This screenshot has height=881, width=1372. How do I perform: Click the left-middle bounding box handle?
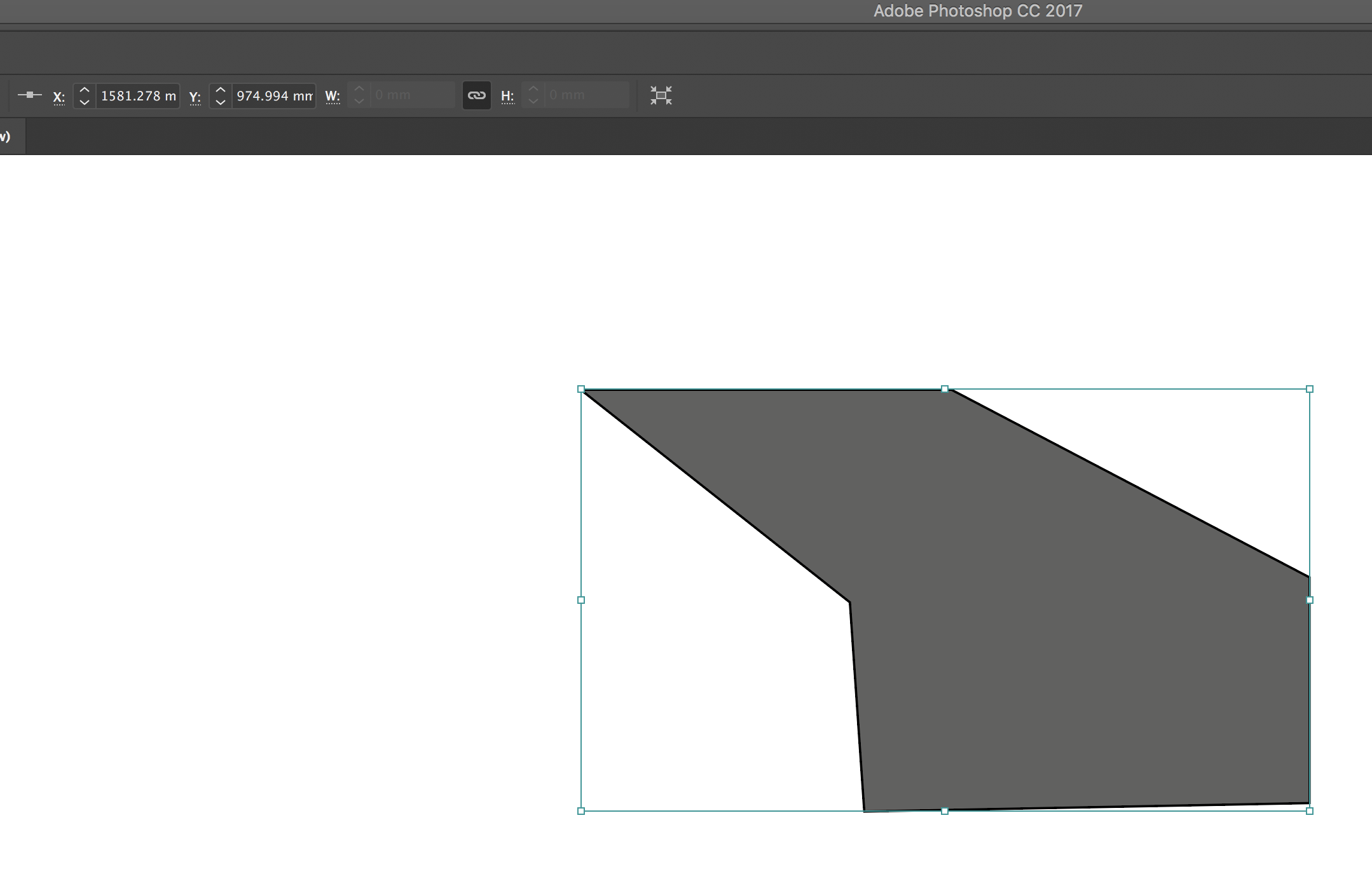[x=580, y=600]
